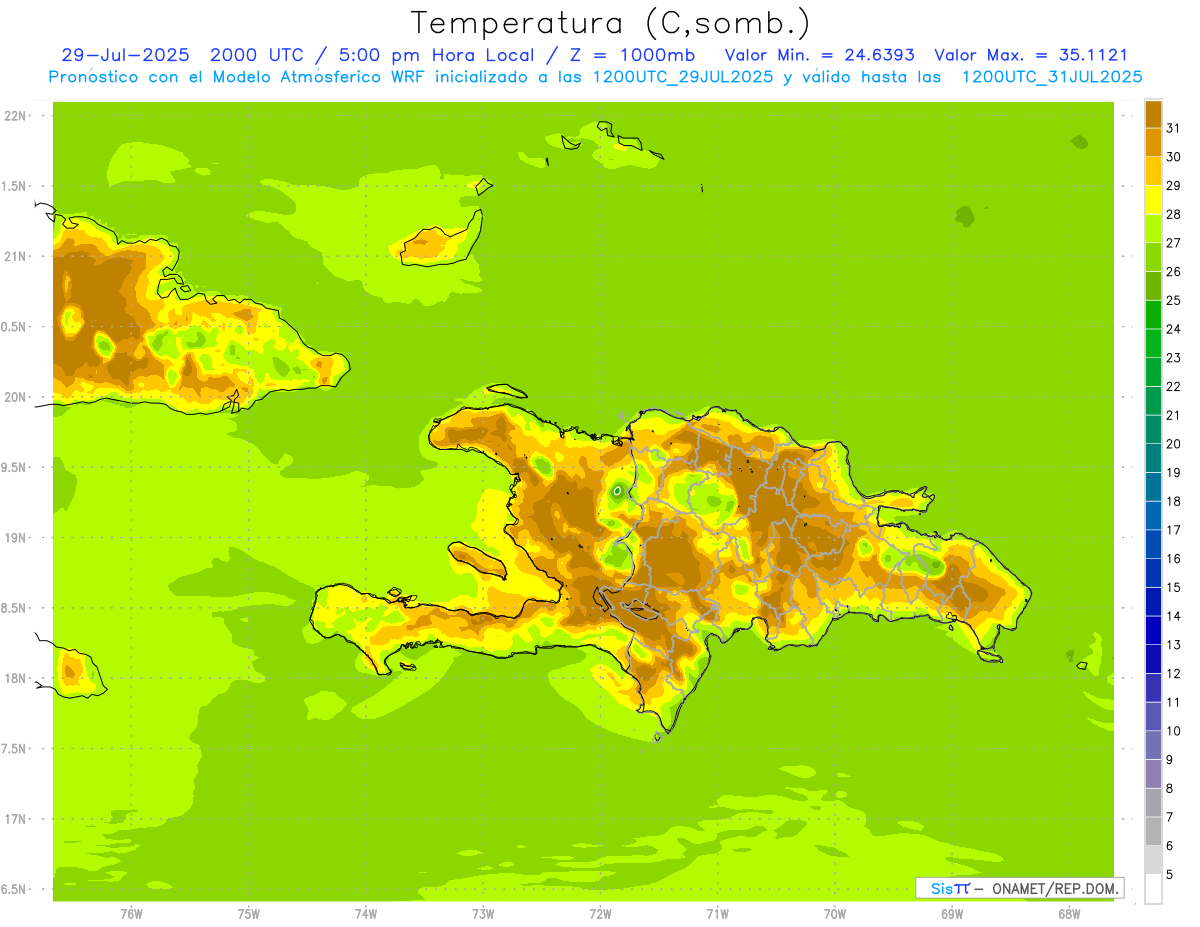Click the gray legend band between 6 and 7
Viewport: 1200px width, 927px height.
[1153, 831]
